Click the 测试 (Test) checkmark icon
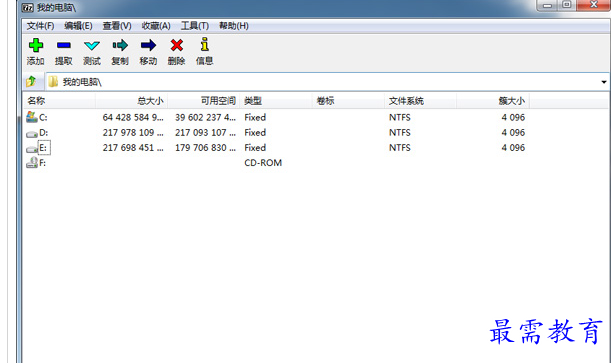Image resolution: width=611 pixels, height=363 pixels. click(x=92, y=46)
